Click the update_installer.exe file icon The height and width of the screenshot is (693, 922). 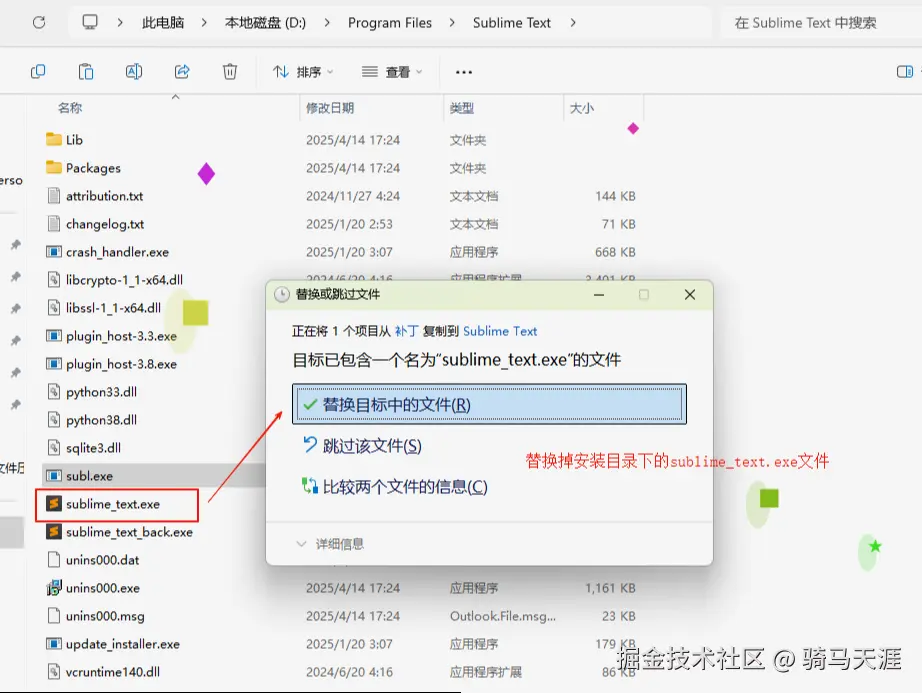(54, 644)
